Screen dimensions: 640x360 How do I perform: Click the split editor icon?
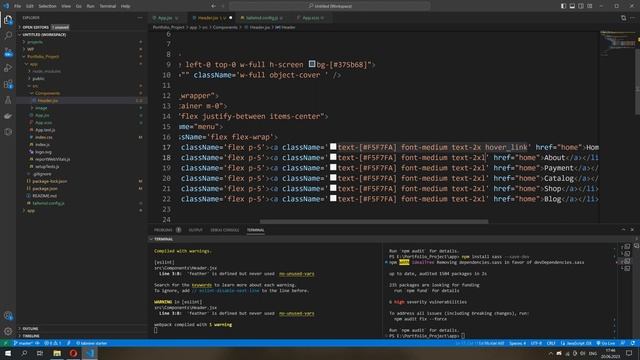pyautogui.click(x=623, y=18)
